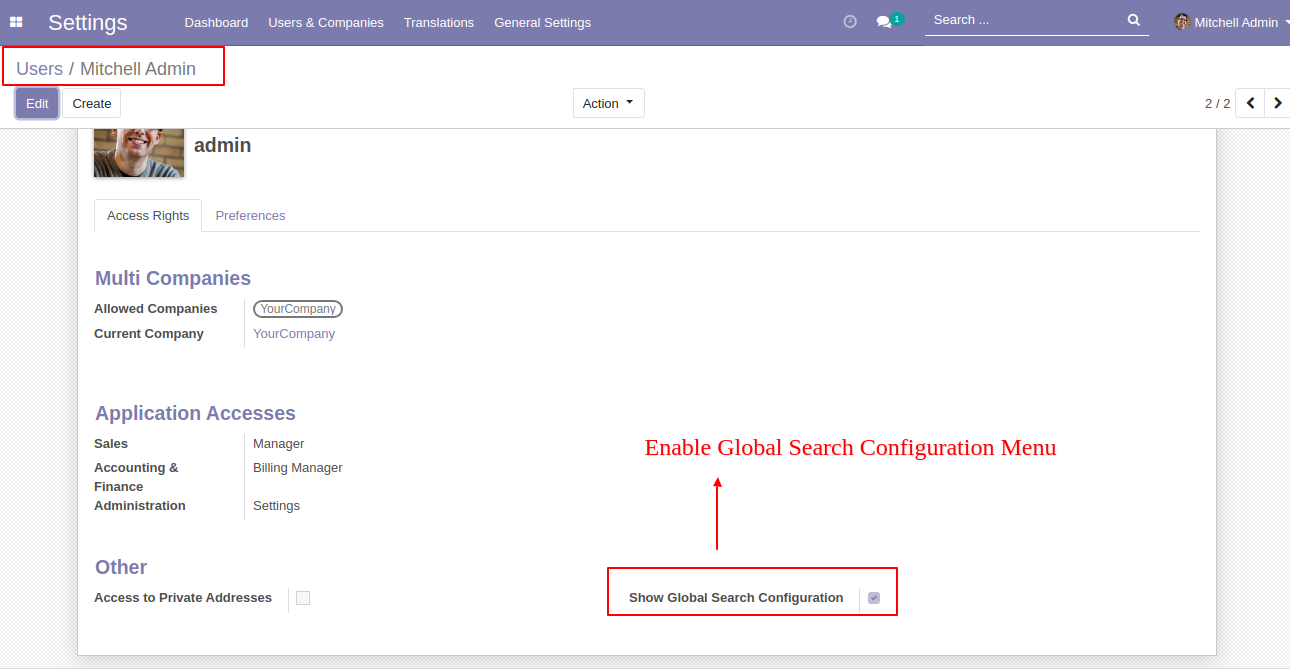Click the clock activities icon
This screenshot has height=669, width=1290.
[x=850, y=21]
